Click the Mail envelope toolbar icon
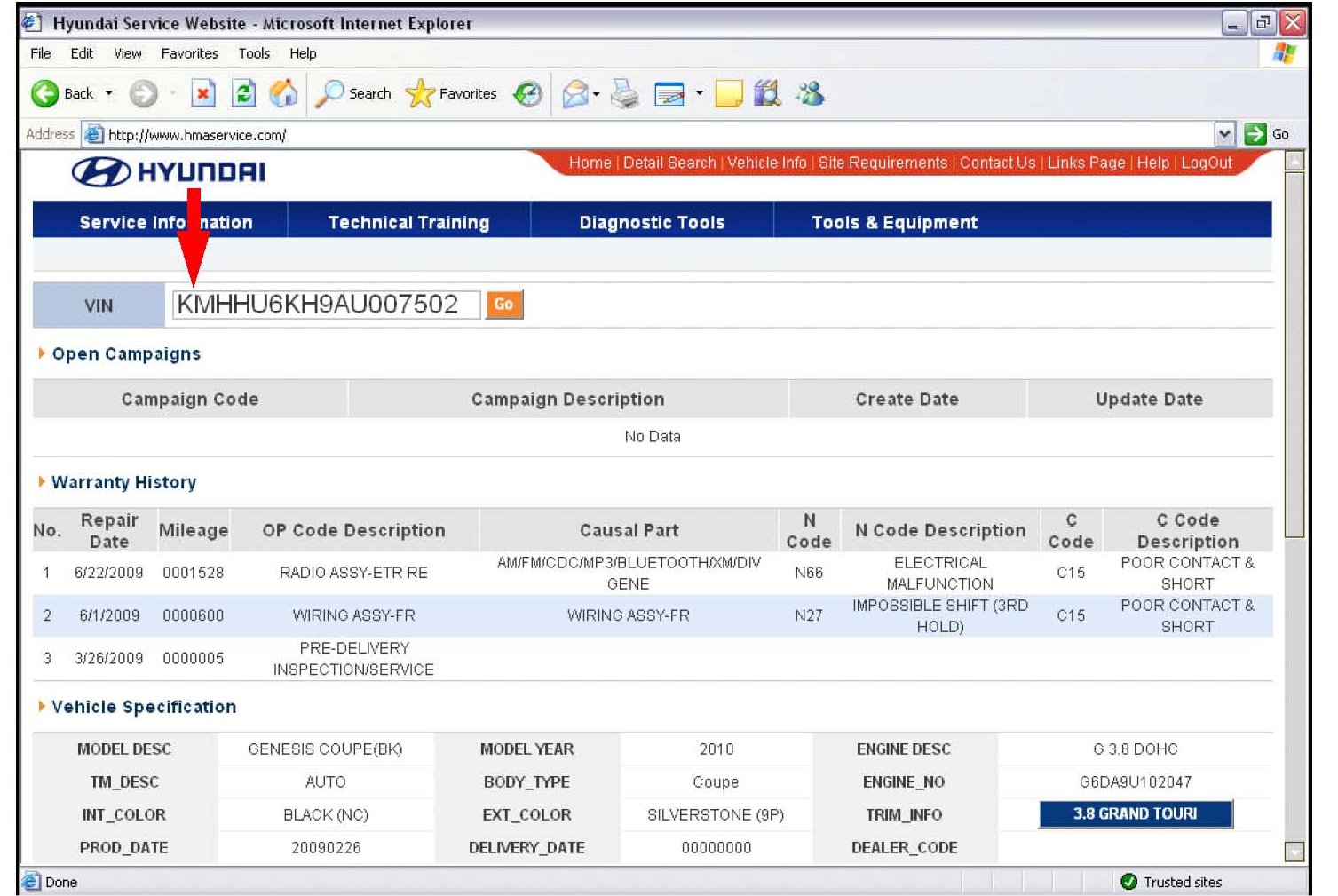 tap(575, 93)
